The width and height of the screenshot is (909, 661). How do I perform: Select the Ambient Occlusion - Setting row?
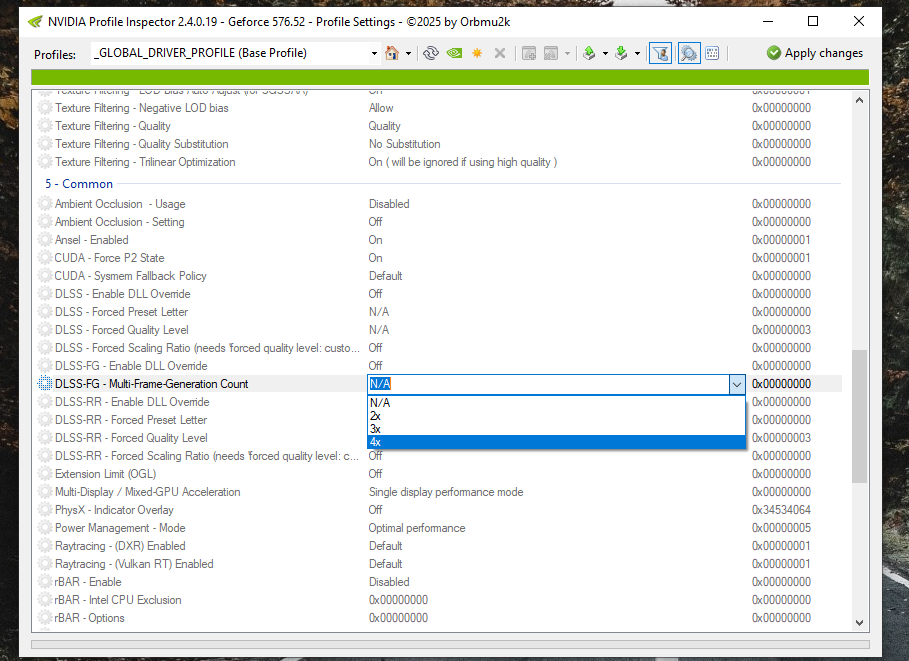click(x=437, y=222)
